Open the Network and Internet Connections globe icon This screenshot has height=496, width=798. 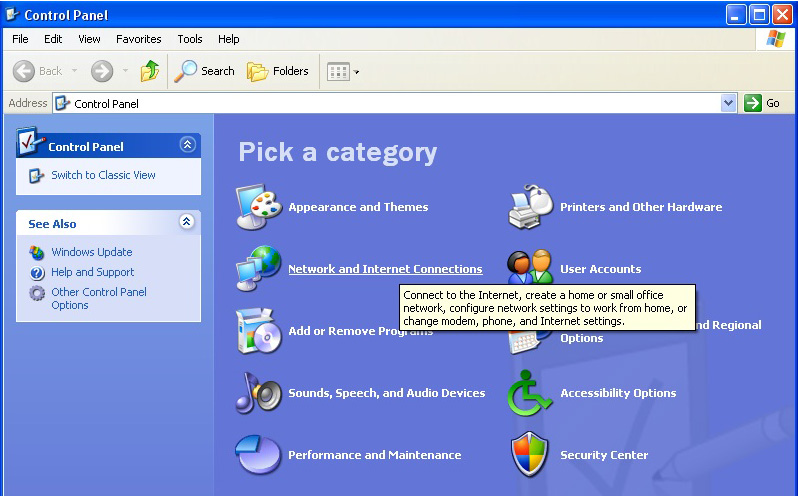pyautogui.click(x=259, y=269)
